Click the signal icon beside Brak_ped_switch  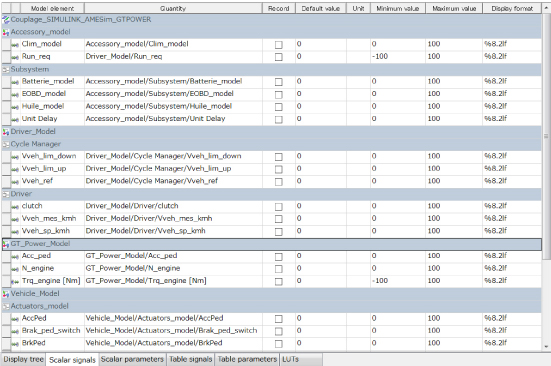click(15, 332)
